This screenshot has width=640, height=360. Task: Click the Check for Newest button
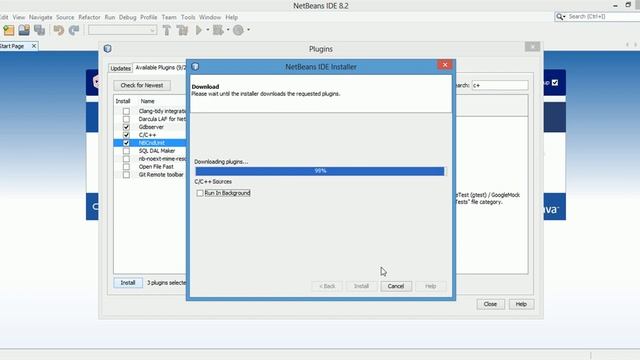tap(142, 85)
